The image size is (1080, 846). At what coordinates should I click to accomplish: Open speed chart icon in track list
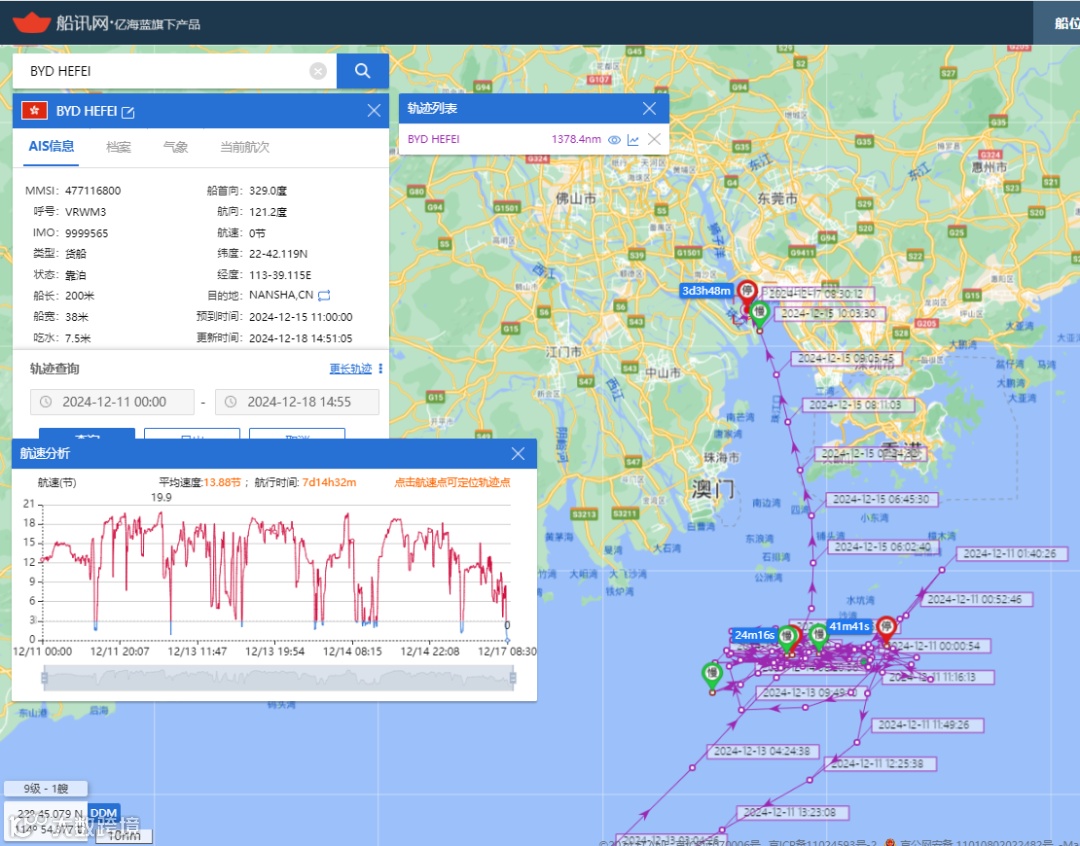pyautogui.click(x=633, y=140)
